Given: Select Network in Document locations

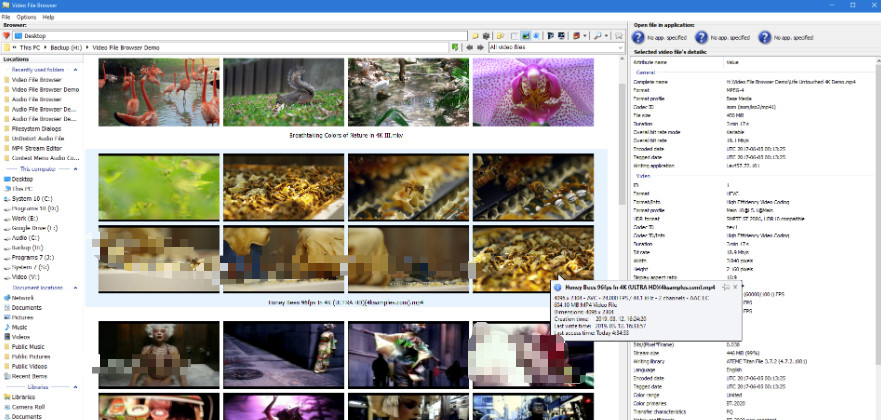Looking at the screenshot, I should click(19, 298).
